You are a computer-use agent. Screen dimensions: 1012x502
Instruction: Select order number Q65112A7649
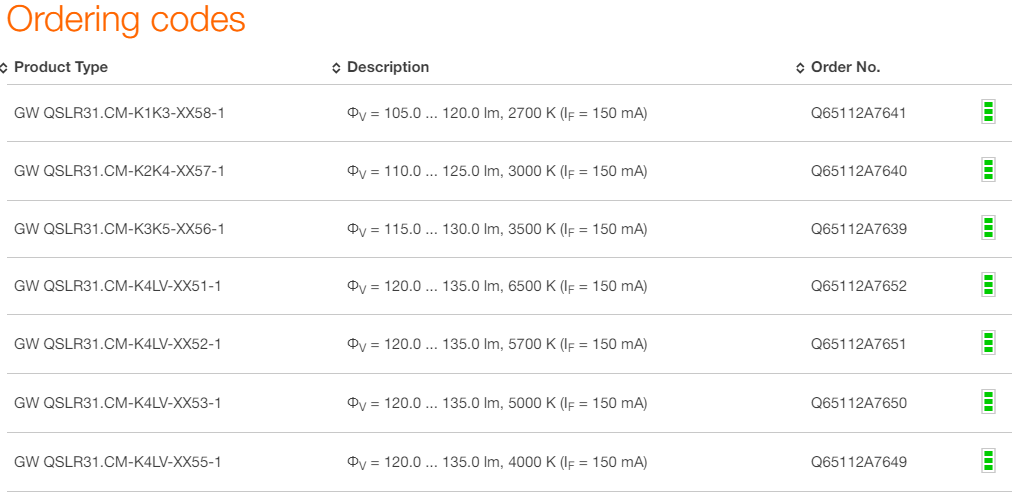click(x=858, y=462)
